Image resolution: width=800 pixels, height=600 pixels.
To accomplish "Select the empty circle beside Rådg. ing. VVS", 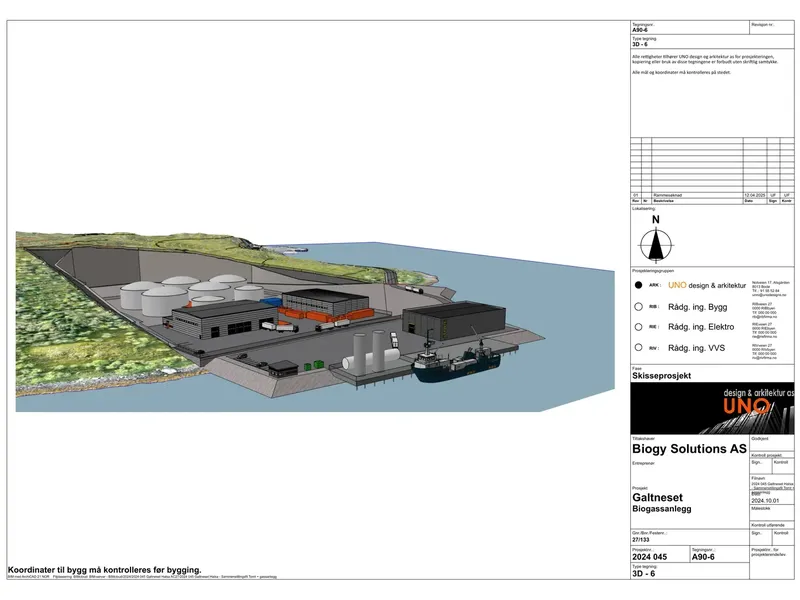I will [638, 347].
